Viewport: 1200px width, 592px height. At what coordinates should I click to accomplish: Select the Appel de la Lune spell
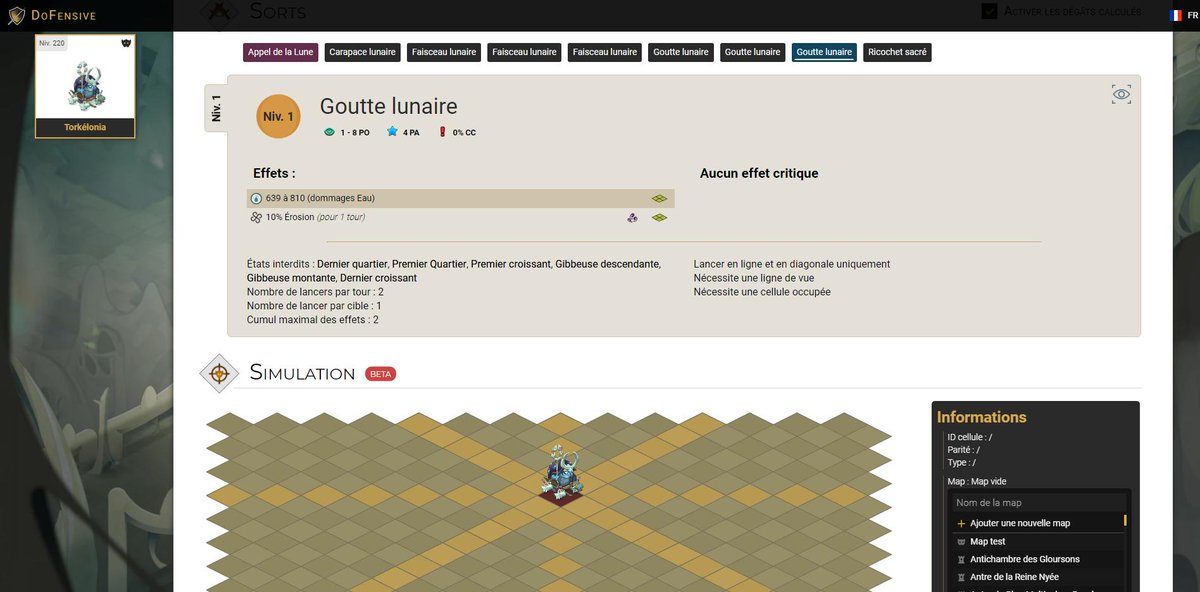(281, 52)
